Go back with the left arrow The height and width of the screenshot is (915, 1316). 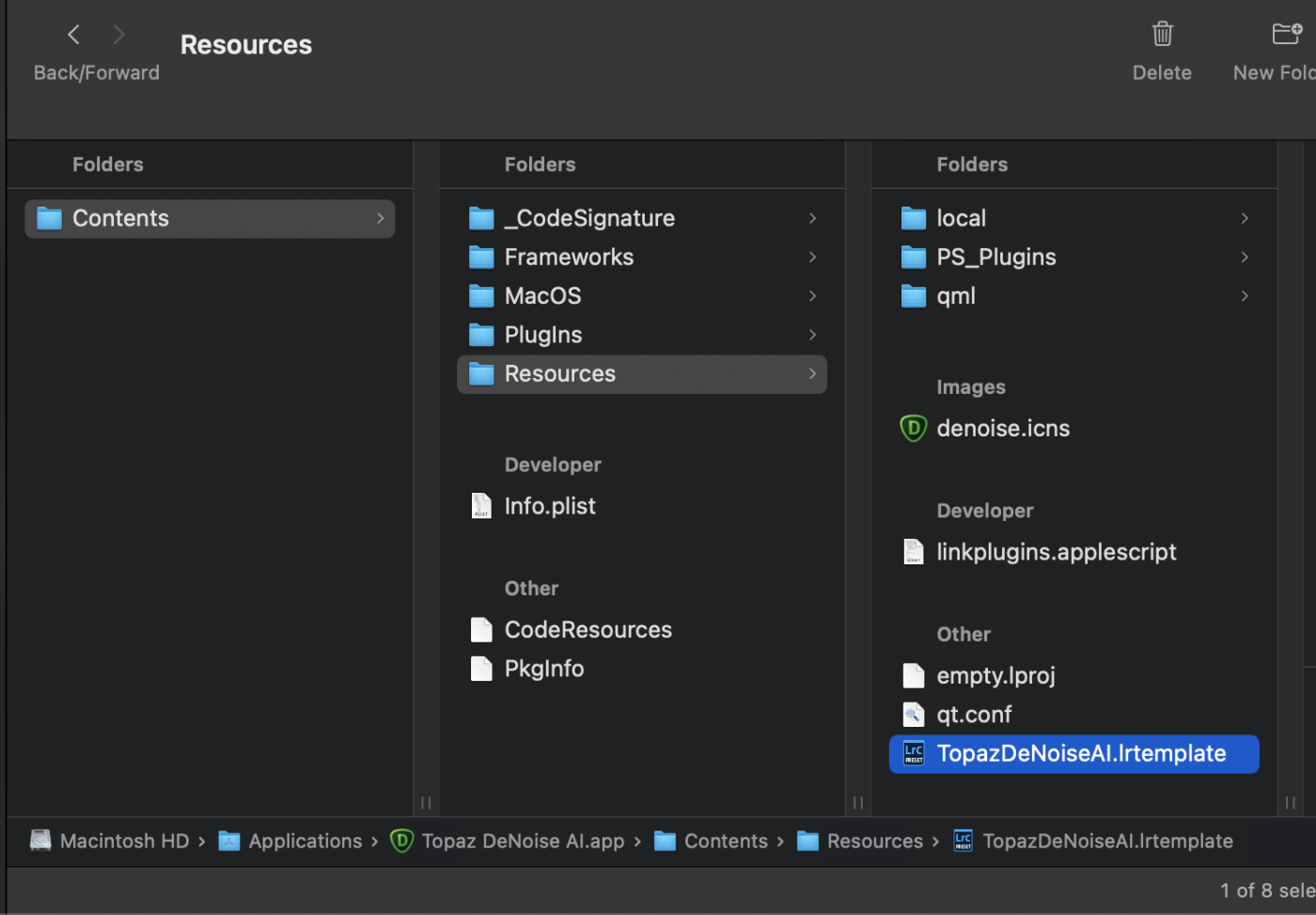click(x=73, y=35)
